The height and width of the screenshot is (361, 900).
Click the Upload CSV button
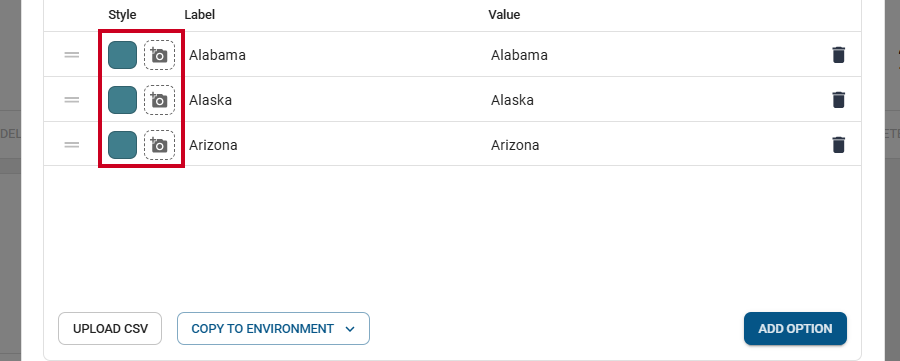110,329
